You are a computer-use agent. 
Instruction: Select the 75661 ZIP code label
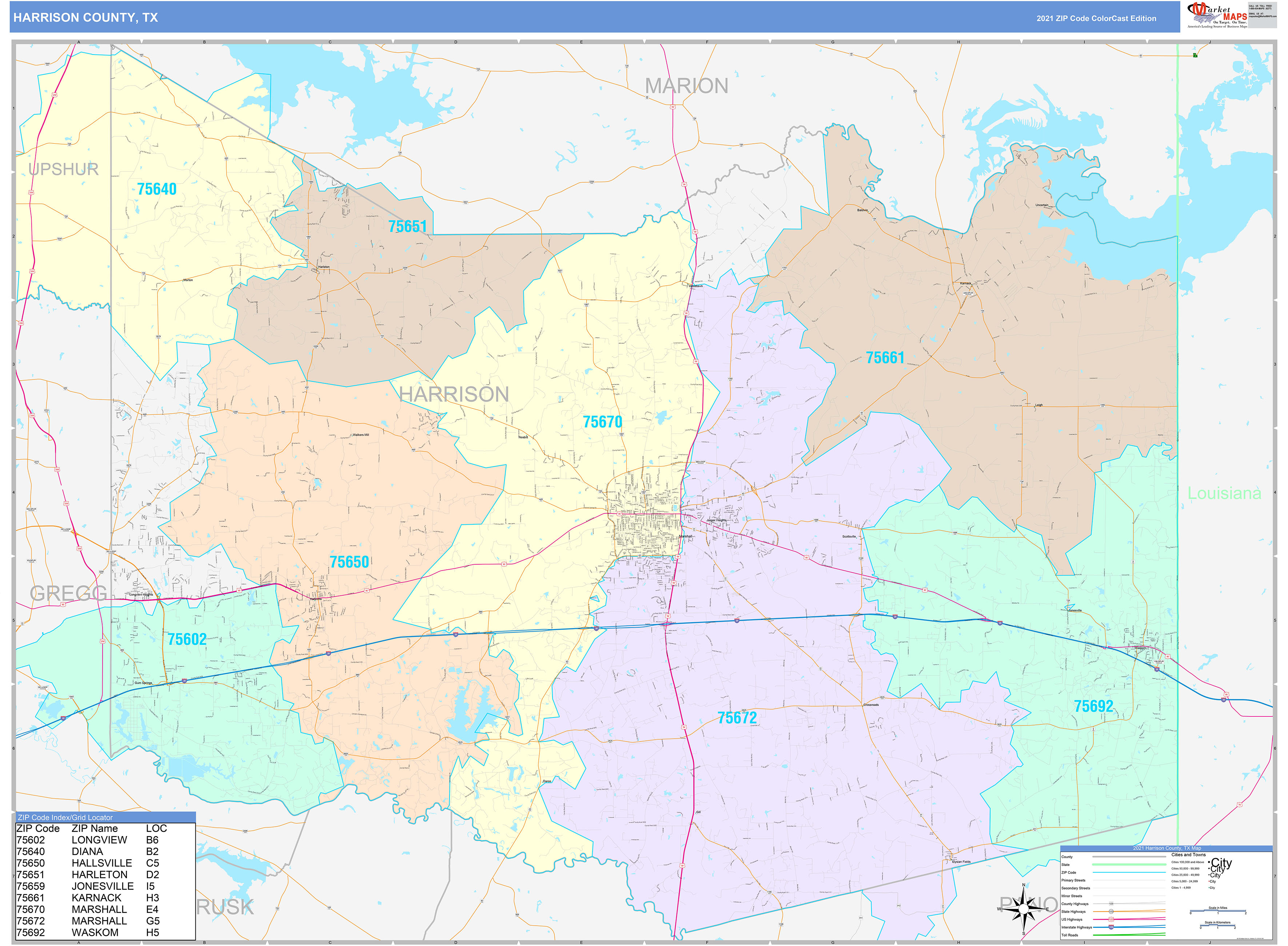coord(885,358)
